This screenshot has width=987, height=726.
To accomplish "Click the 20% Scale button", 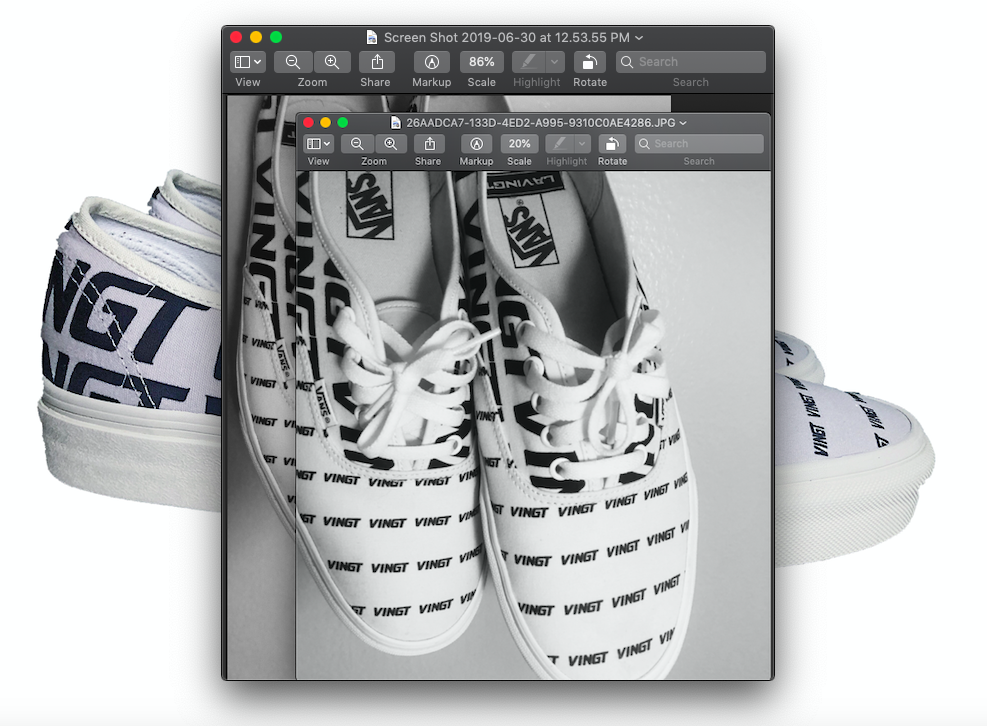I will coord(519,144).
